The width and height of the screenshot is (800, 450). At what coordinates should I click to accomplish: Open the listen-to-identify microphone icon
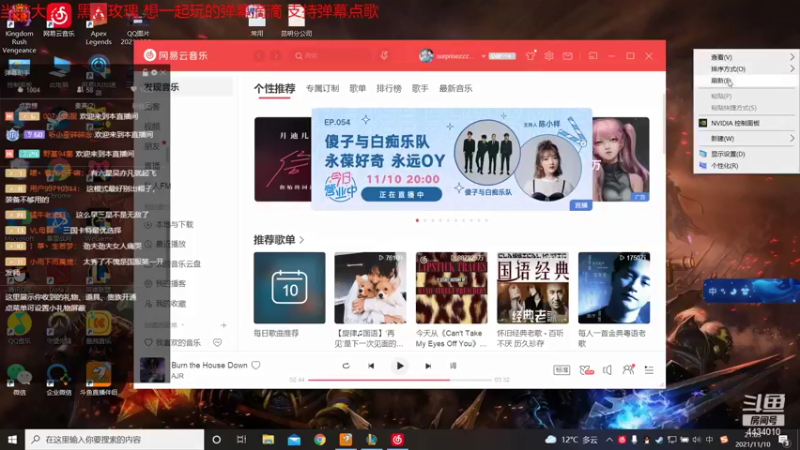tap(384, 56)
